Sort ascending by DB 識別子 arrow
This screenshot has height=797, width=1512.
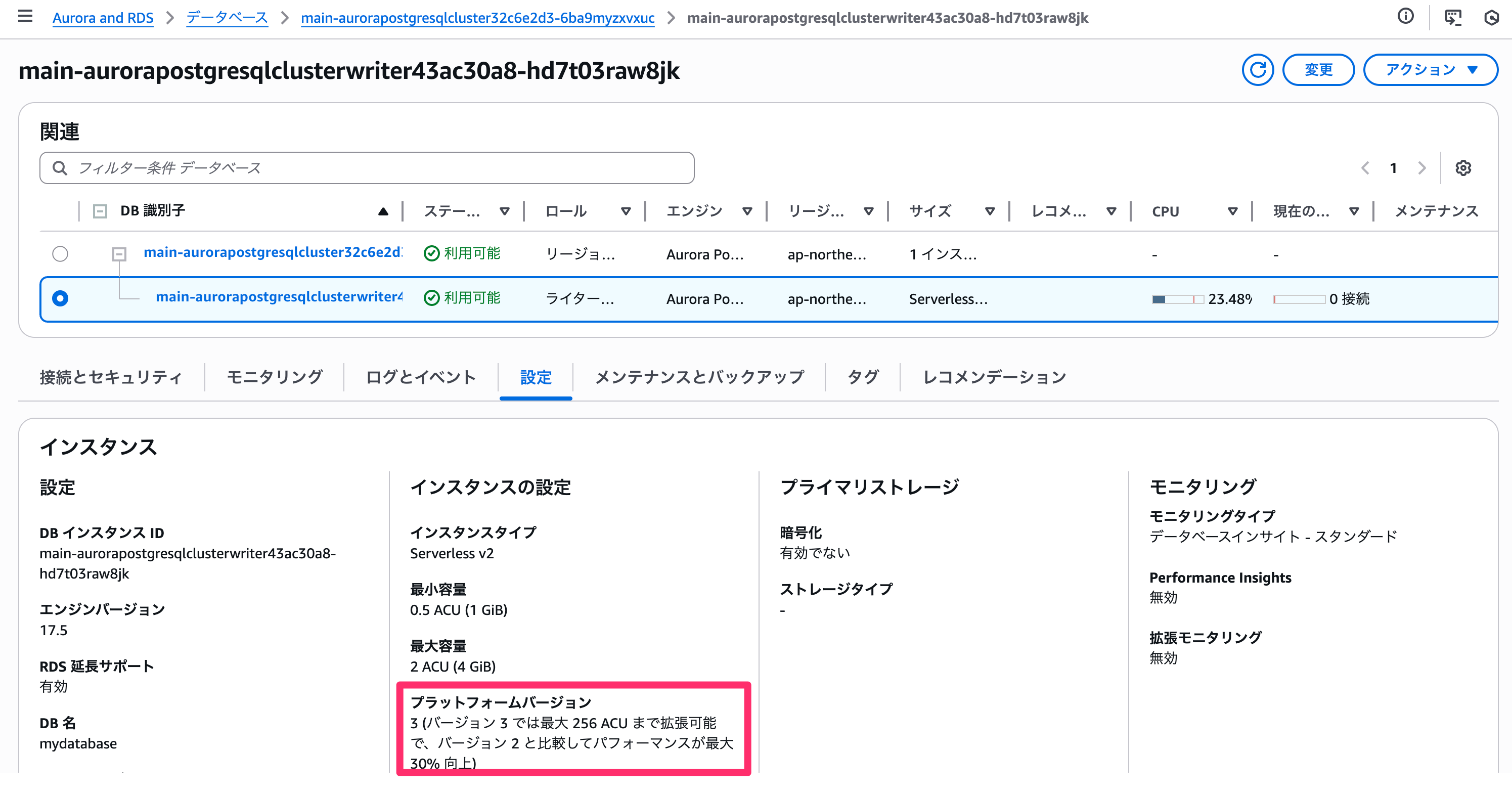[383, 211]
